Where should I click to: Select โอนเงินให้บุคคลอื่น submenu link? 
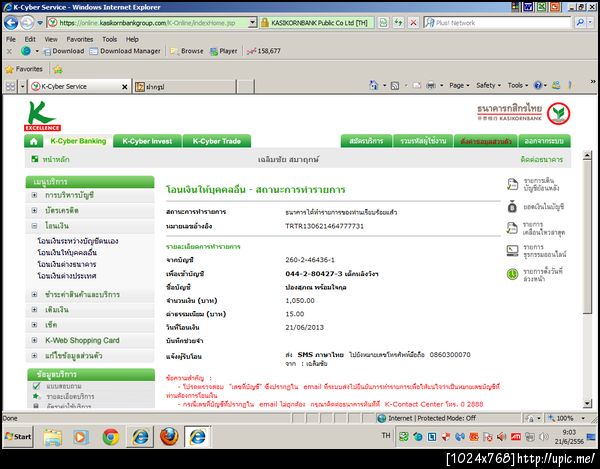coord(67,252)
